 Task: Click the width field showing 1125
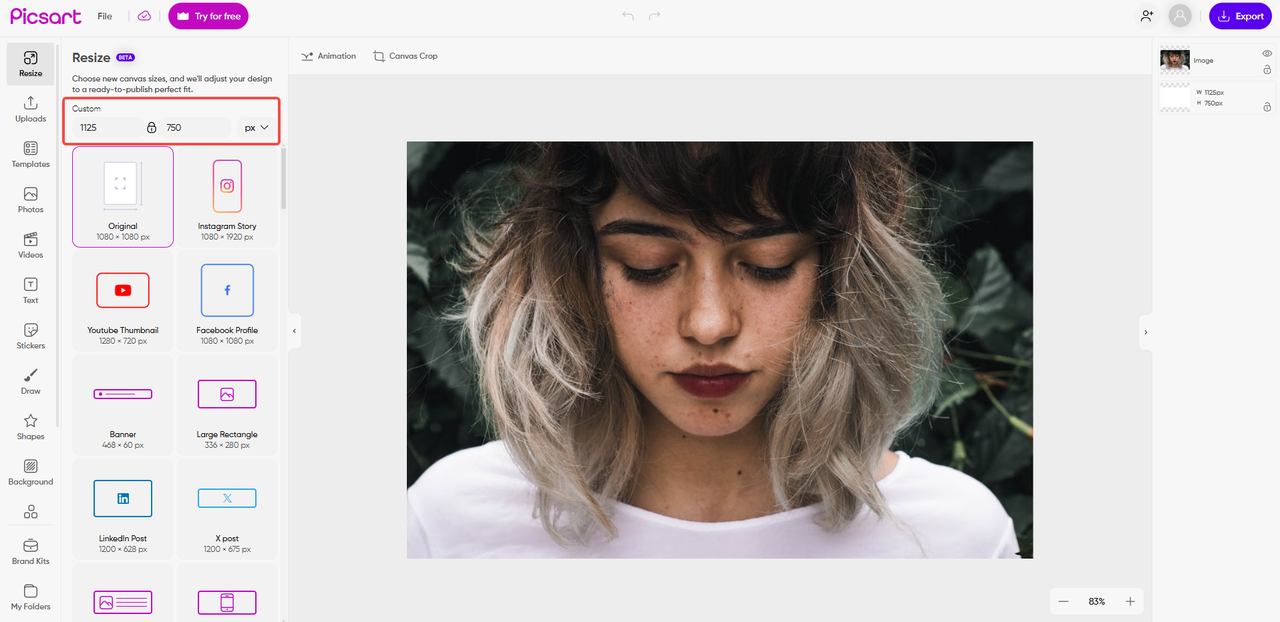[107, 128]
